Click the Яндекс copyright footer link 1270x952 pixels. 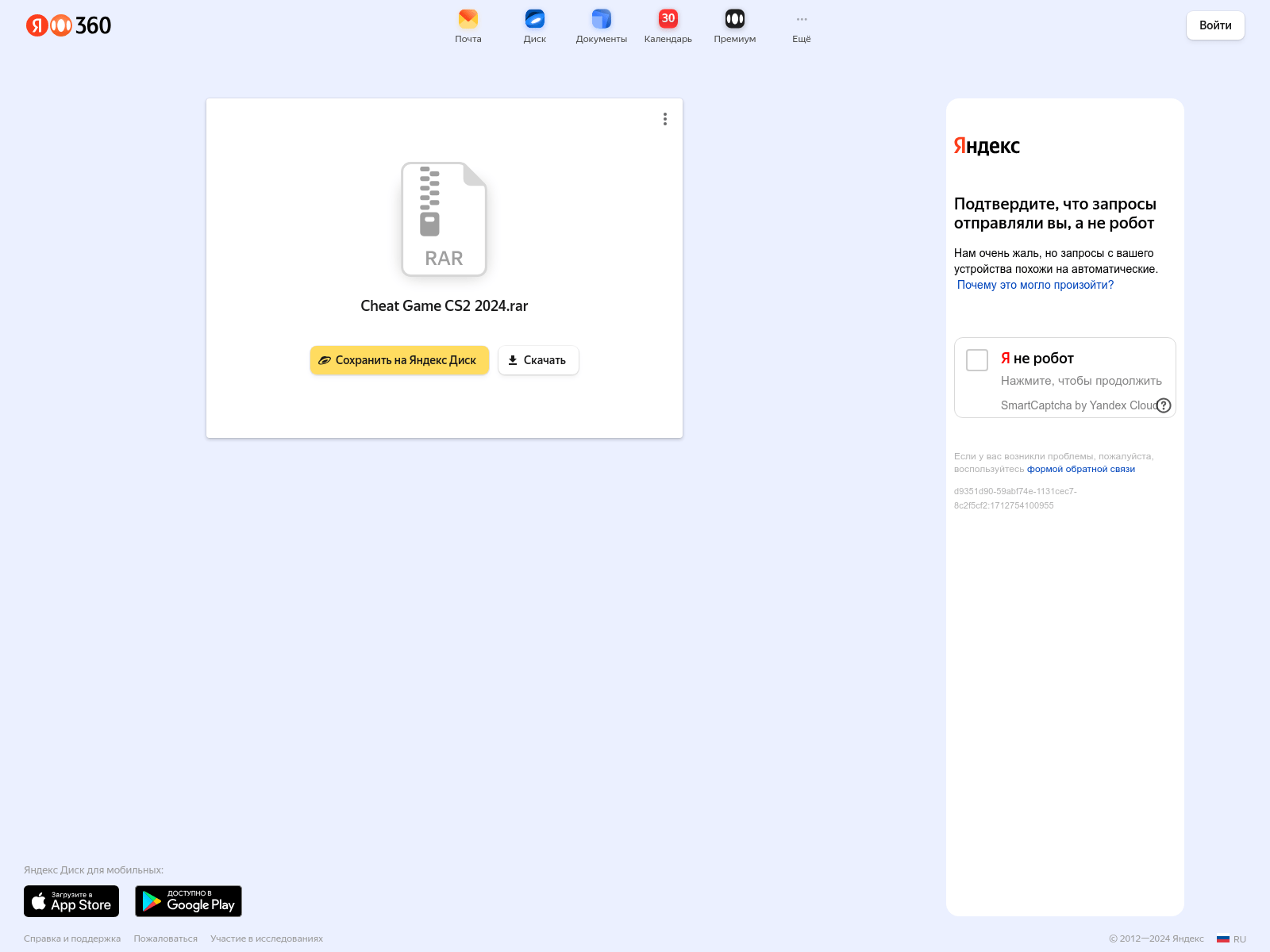pyautogui.click(x=1188, y=939)
